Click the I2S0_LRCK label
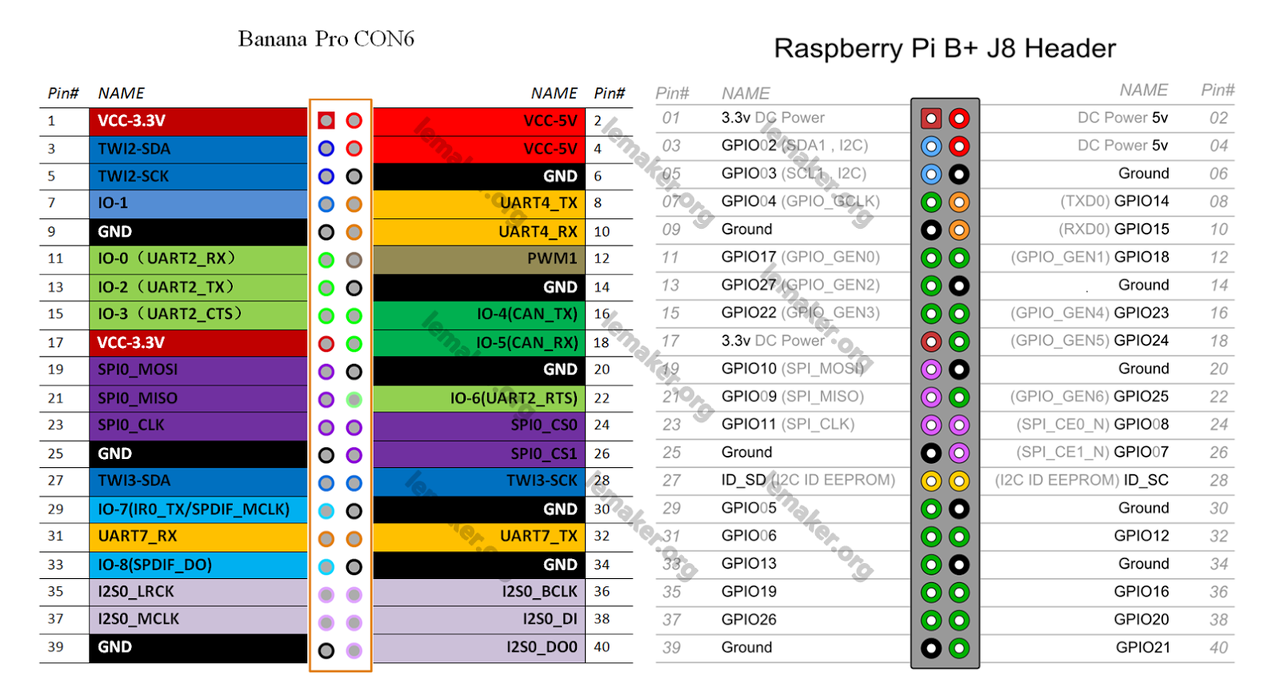The image size is (1280, 691). point(136,591)
